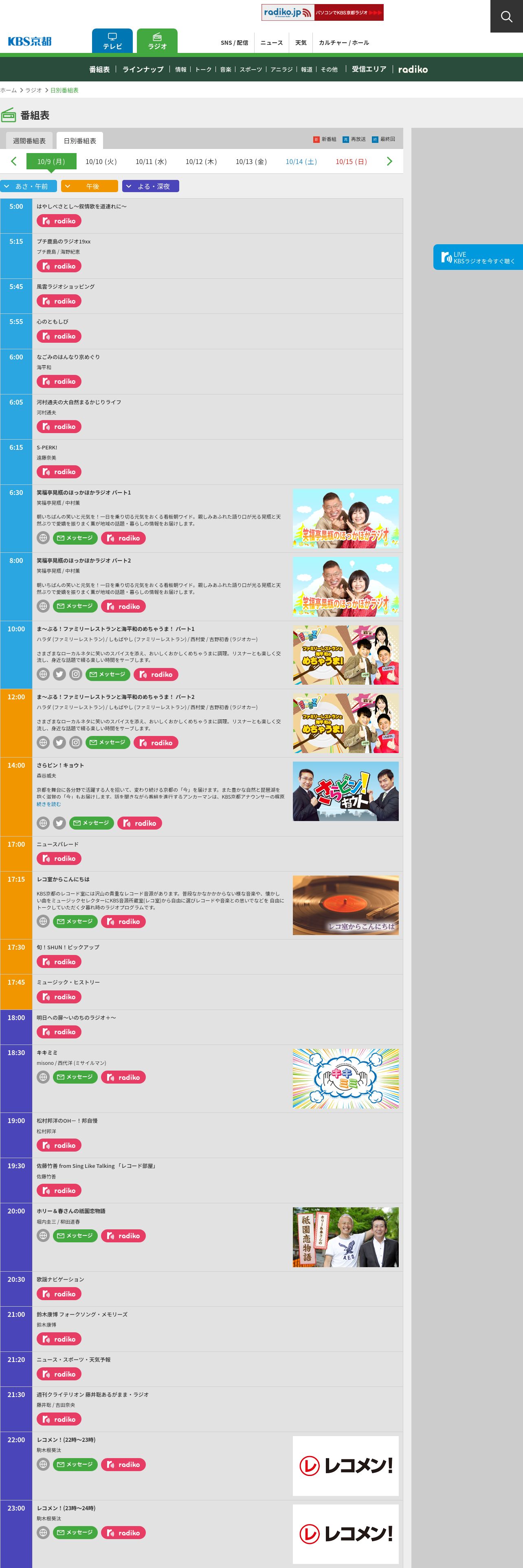
Task: Send メッセージ to ほっかほかラジオ パート1
Action: pyautogui.click(x=75, y=538)
